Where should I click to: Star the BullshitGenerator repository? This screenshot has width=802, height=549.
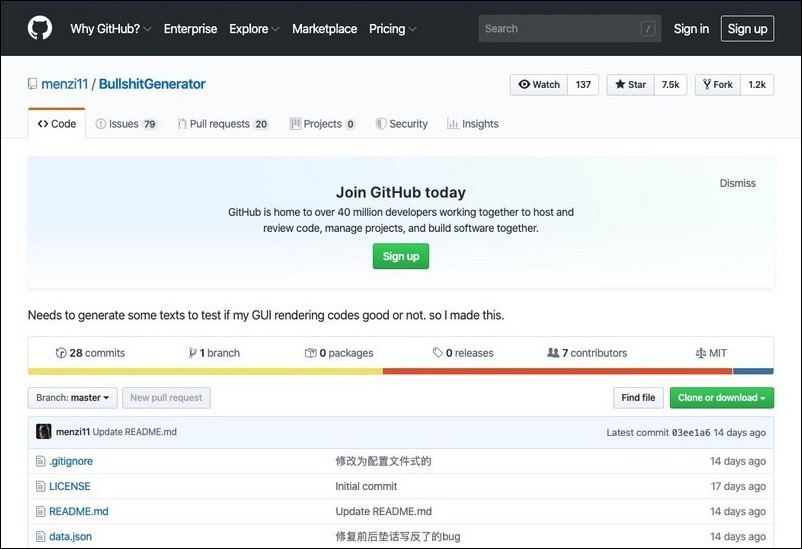[630, 85]
